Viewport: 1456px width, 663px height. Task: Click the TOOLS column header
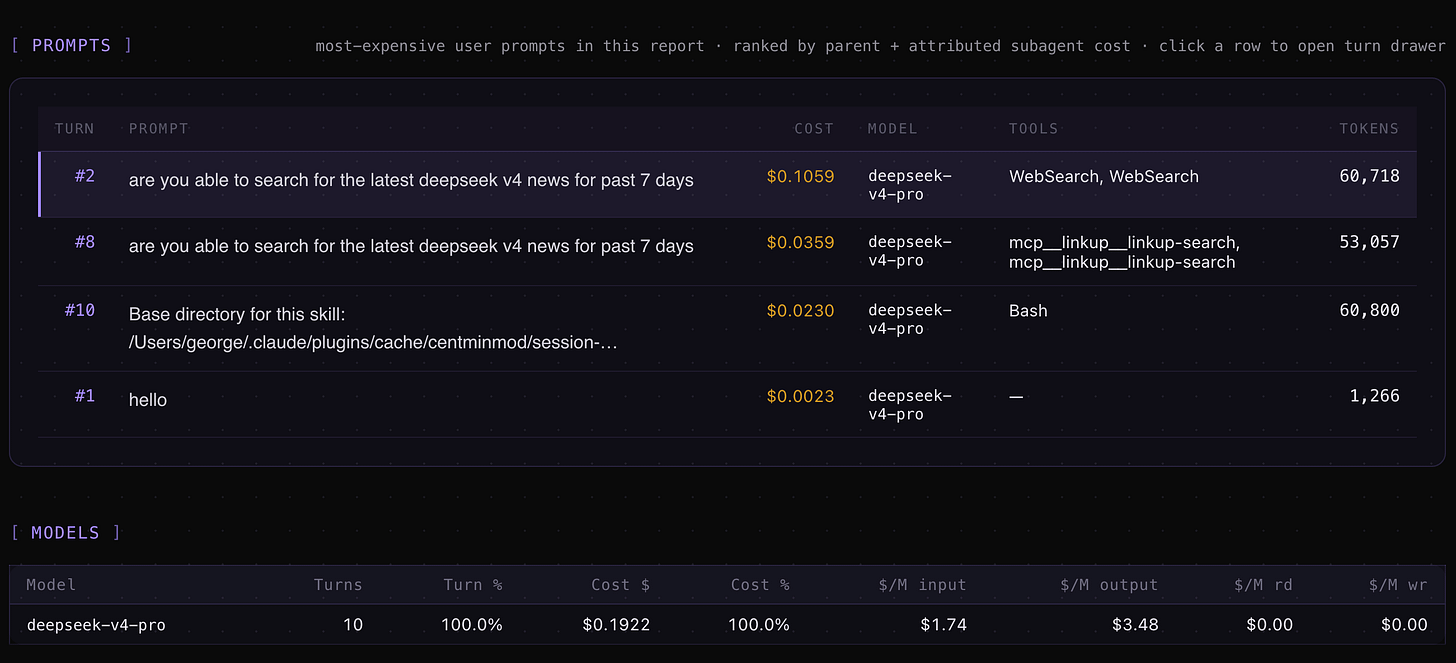tap(1033, 129)
